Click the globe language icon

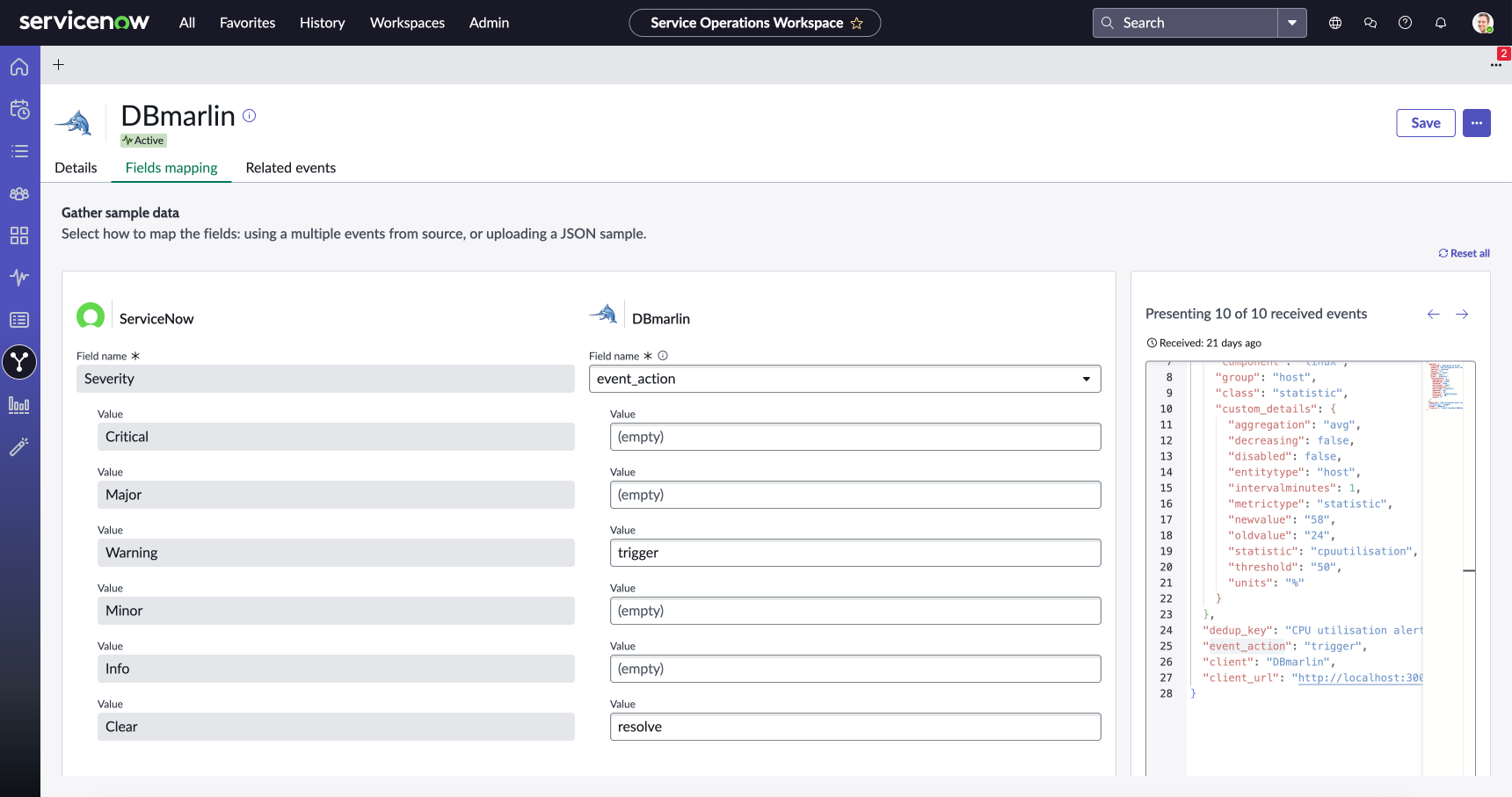click(1335, 23)
